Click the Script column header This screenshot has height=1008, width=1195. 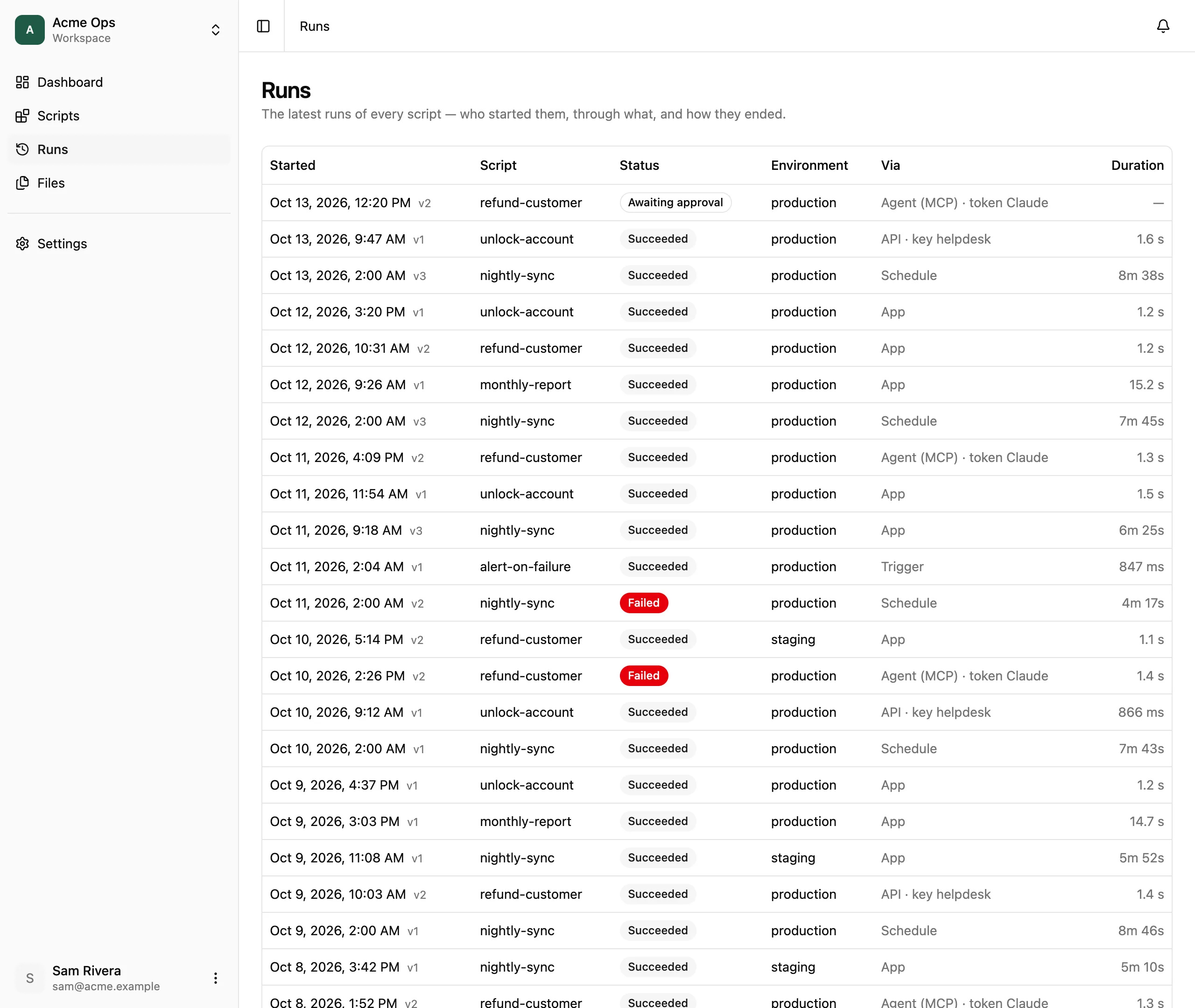[x=498, y=166]
